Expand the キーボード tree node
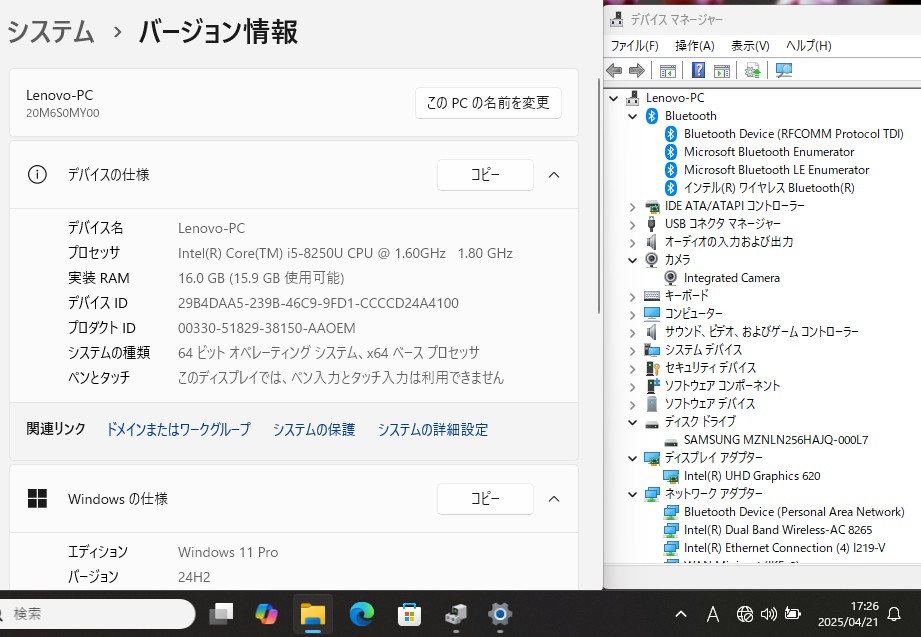This screenshot has width=921, height=637. [633, 296]
